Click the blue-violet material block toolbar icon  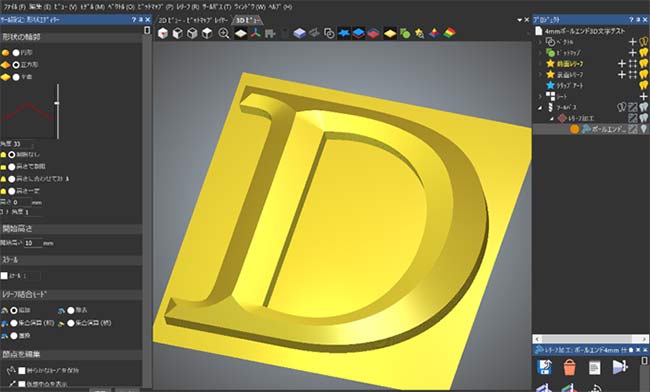(299, 33)
